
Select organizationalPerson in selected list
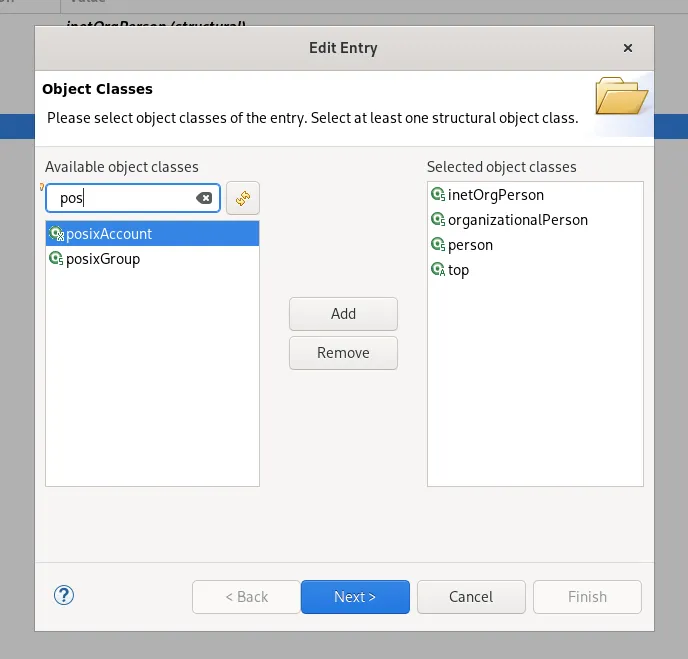pos(518,220)
